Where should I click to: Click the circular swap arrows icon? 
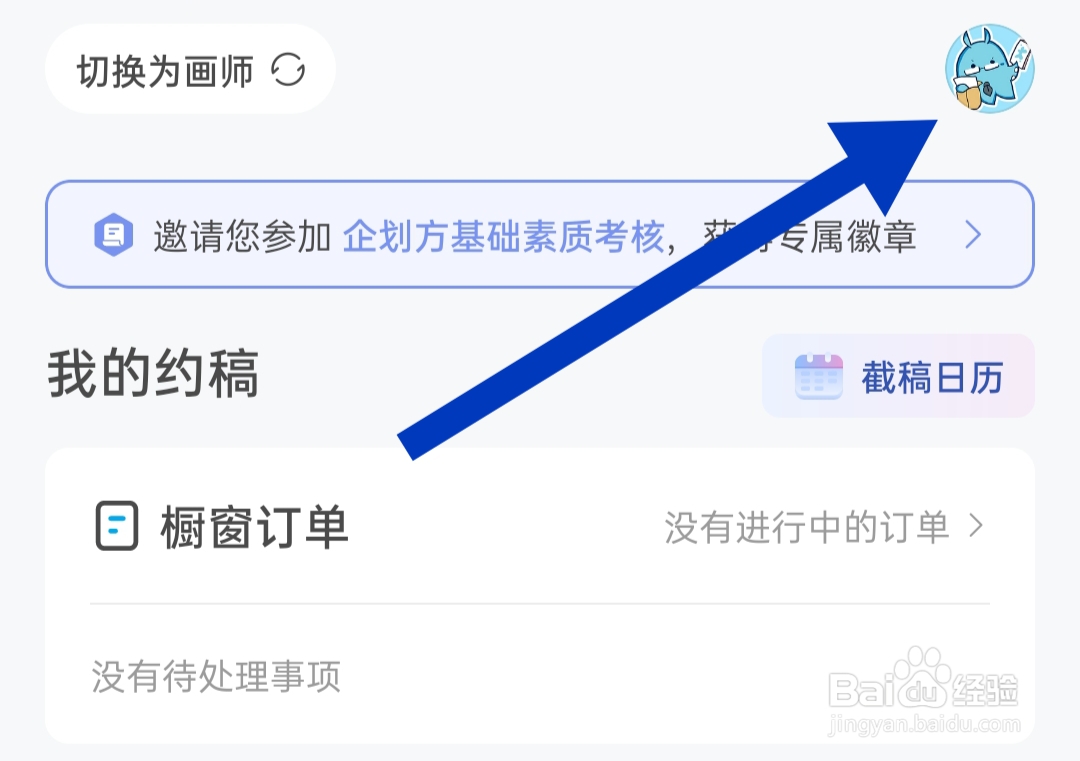coord(288,70)
